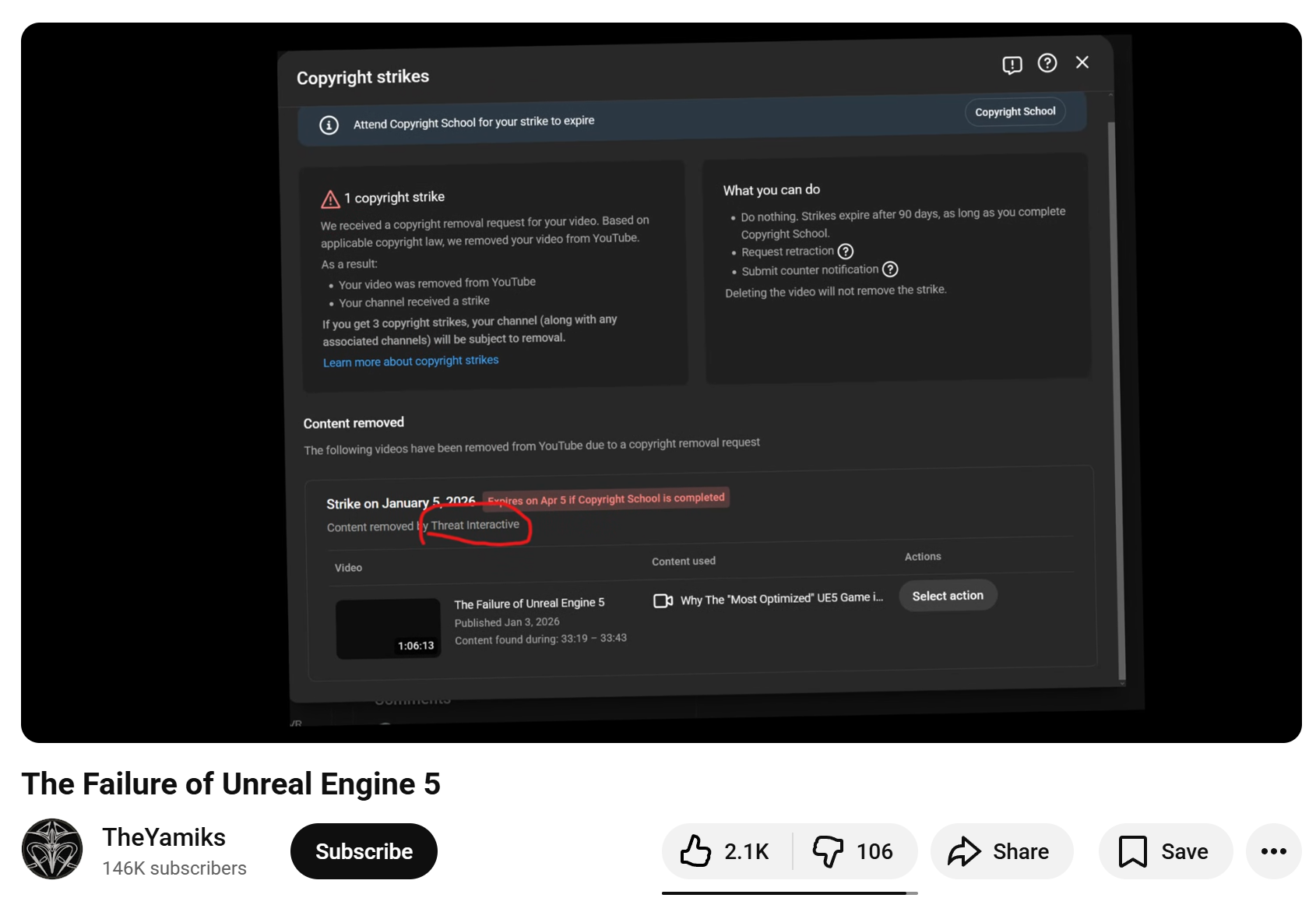Click the 'Submit counter notification' option text
Viewport: 1316px width, 898px height.
[810, 270]
